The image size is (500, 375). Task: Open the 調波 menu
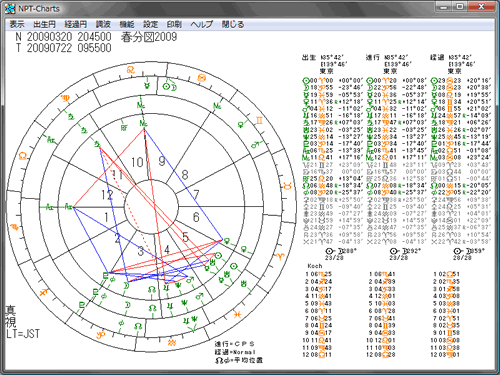pyautogui.click(x=103, y=24)
